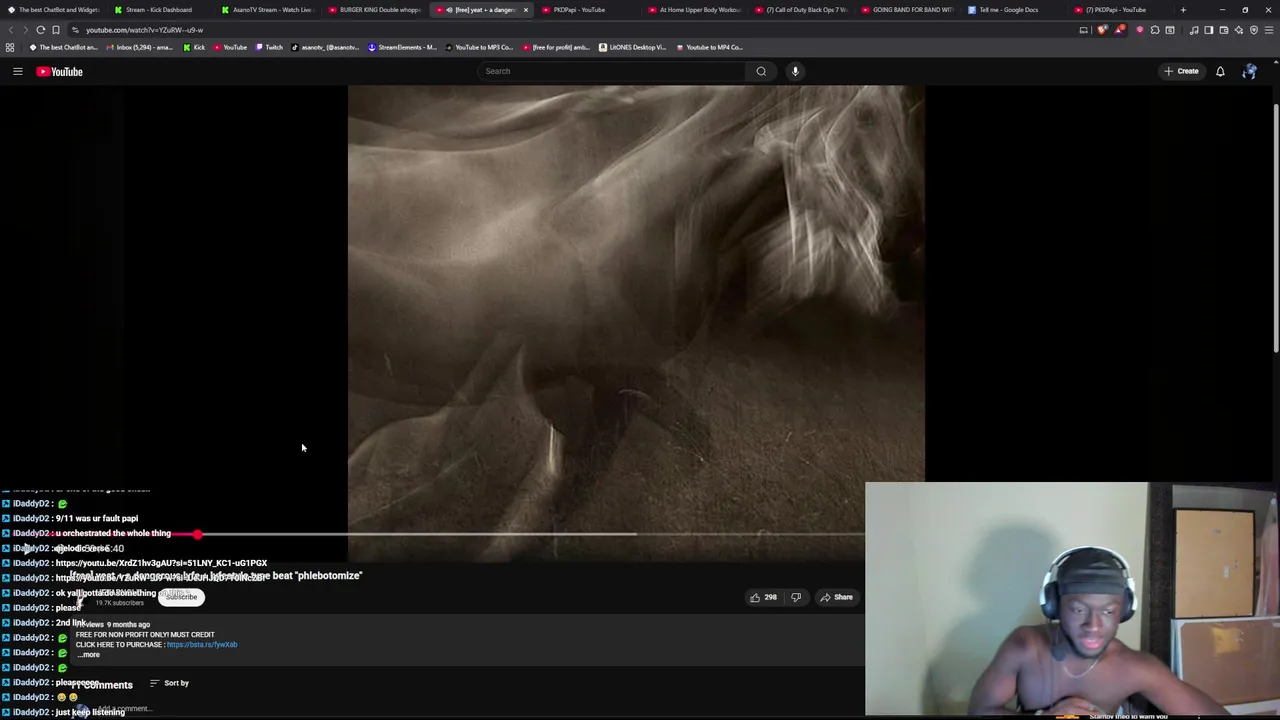Open a new browser tab
Viewport: 1280px width, 720px height.
click(1183, 10)
